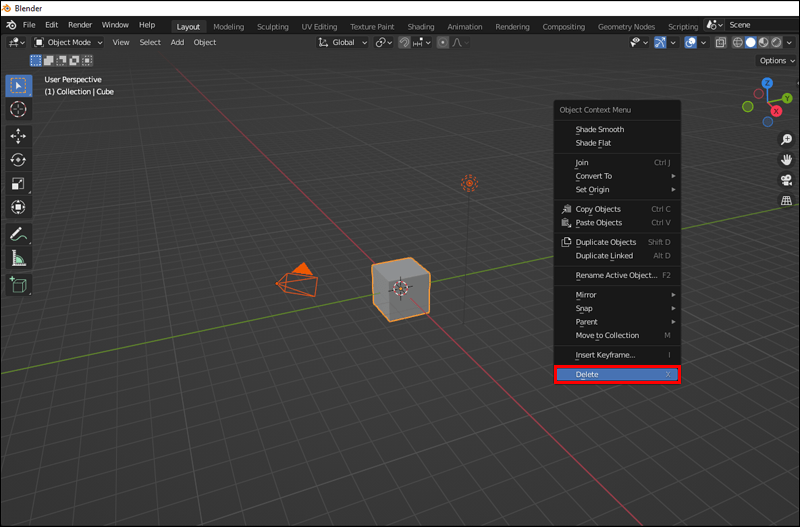Image resolution: width=800 pixels, height=527 pixels.
Task: Switch to the Sculpting workspace tab
Action: coord(273,26)
